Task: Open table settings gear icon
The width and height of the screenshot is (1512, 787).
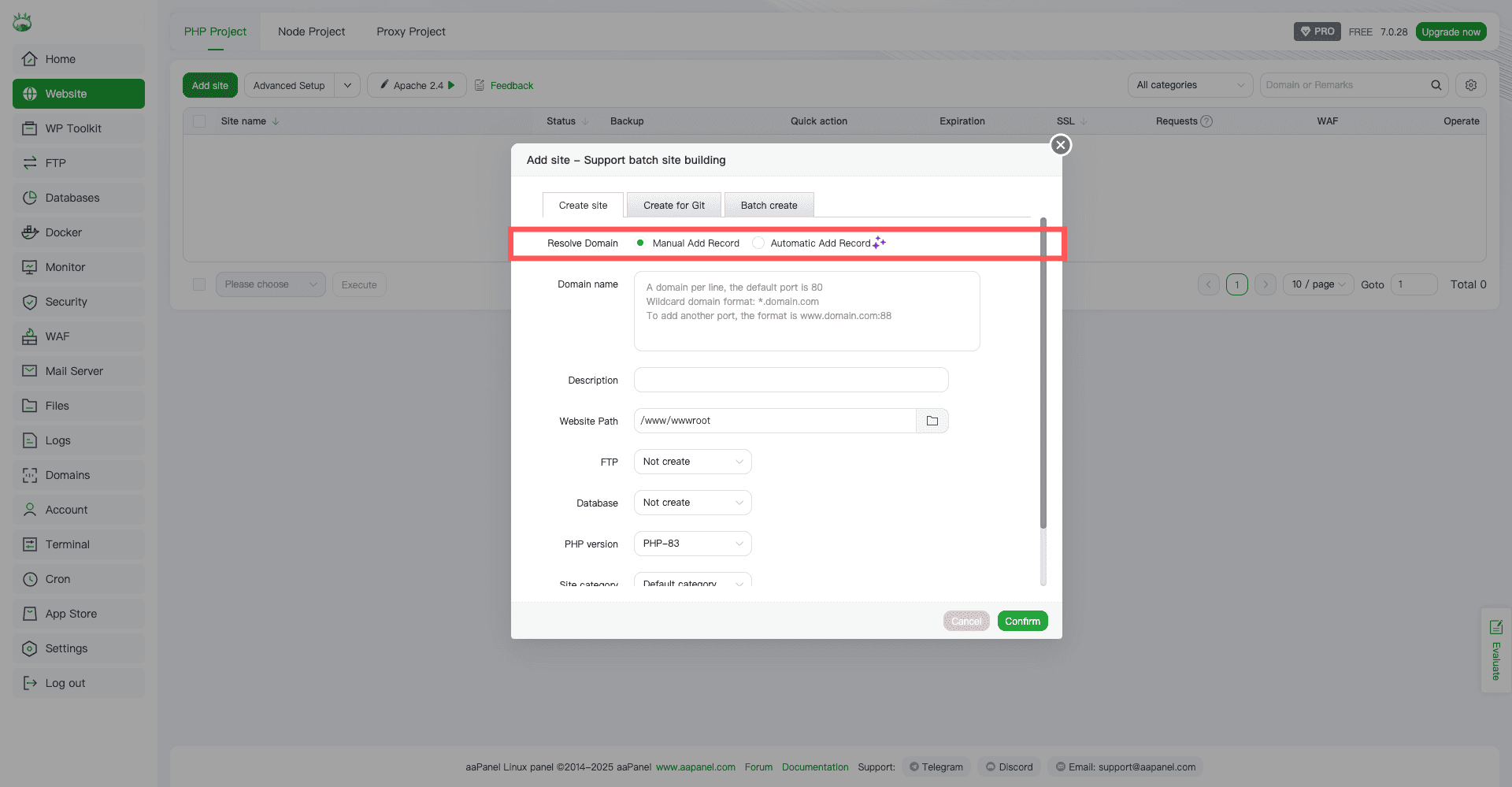Action: [1470, 85]
